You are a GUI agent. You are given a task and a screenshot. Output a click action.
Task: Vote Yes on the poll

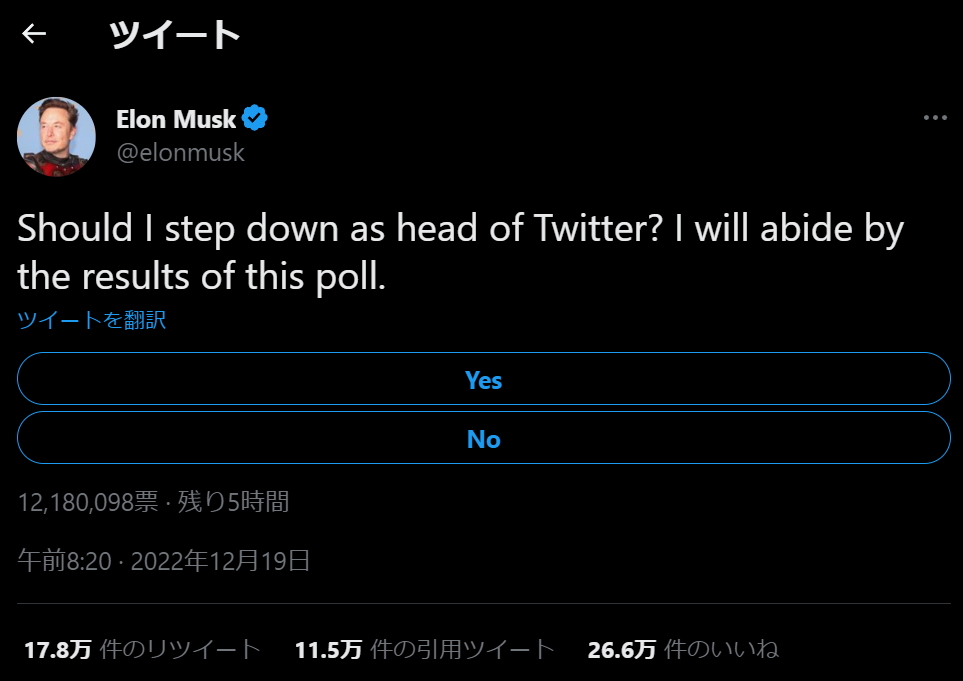(x=483, y=379)
